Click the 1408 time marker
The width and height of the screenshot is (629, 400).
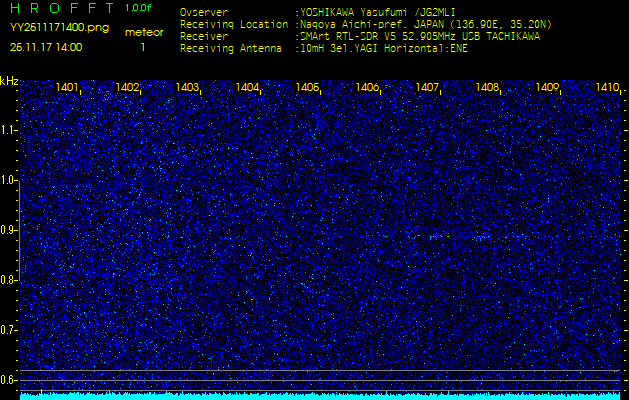487,87
